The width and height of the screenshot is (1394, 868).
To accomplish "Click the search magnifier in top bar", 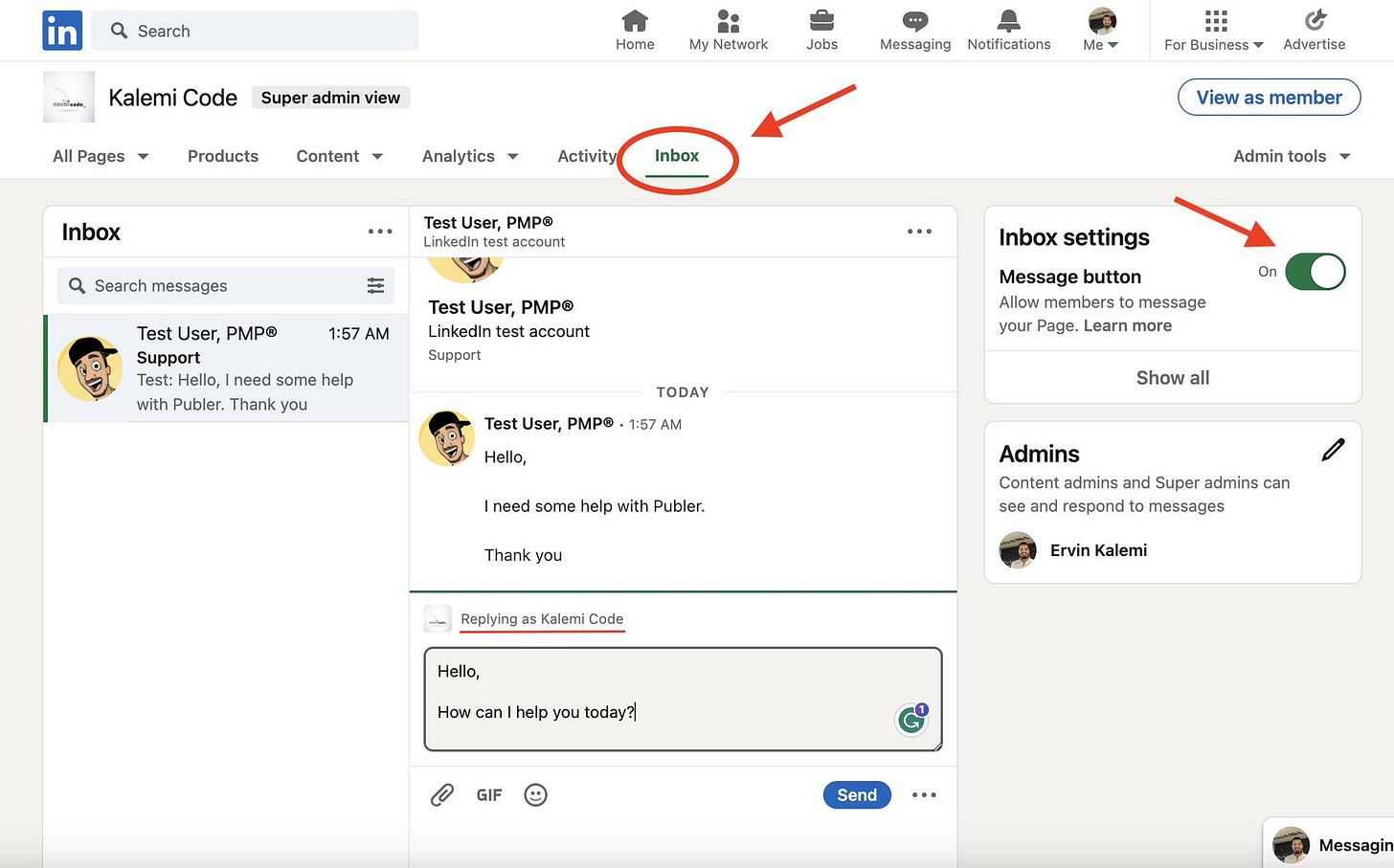I will (120, 31).
